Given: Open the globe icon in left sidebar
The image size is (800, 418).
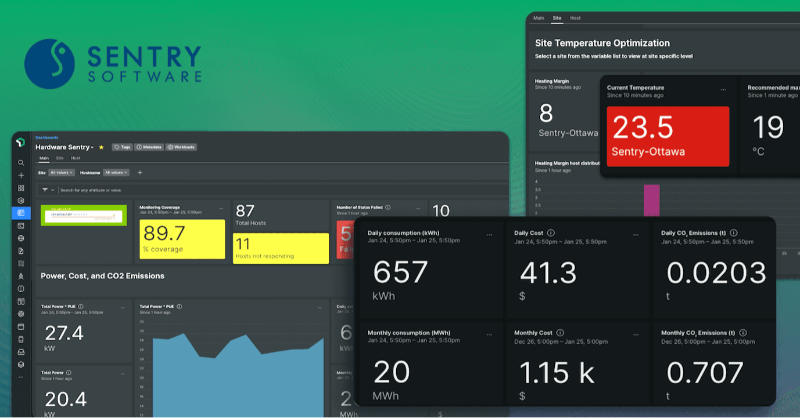Looking at the screenshot, I should point(21,238).
